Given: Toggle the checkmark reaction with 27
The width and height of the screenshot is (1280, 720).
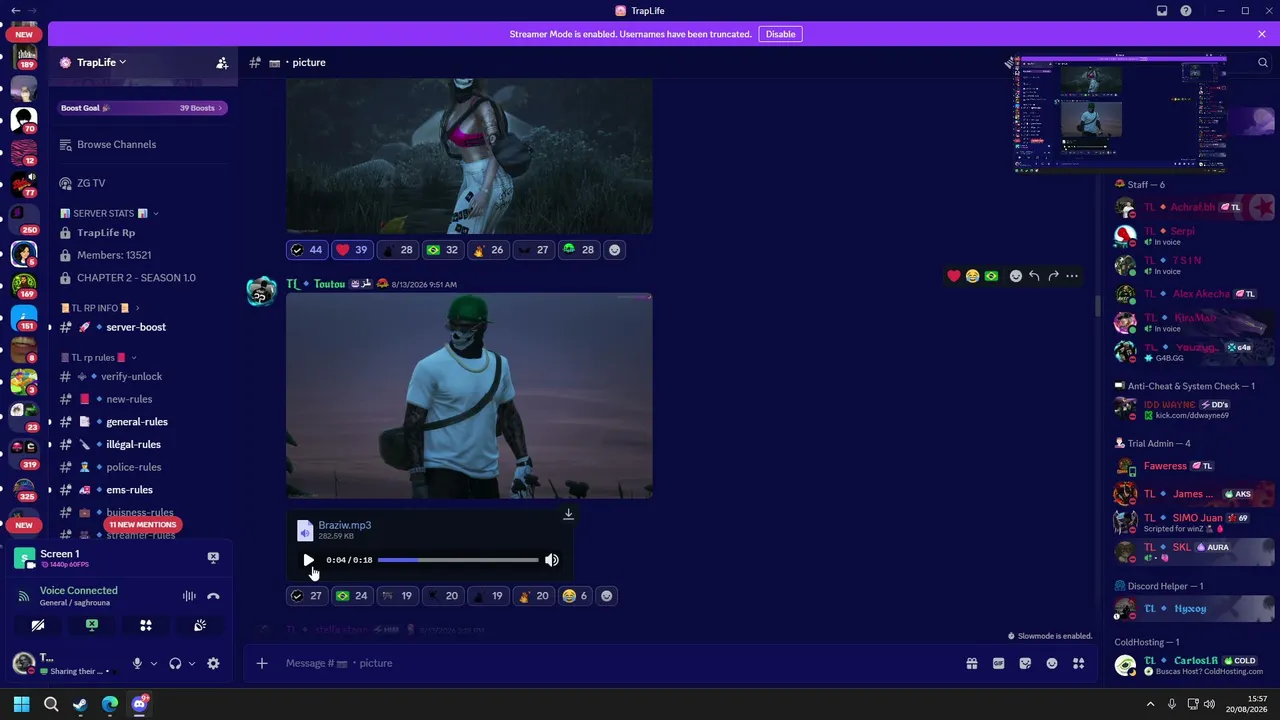Looking at the screenshot, I should point(306,596).
